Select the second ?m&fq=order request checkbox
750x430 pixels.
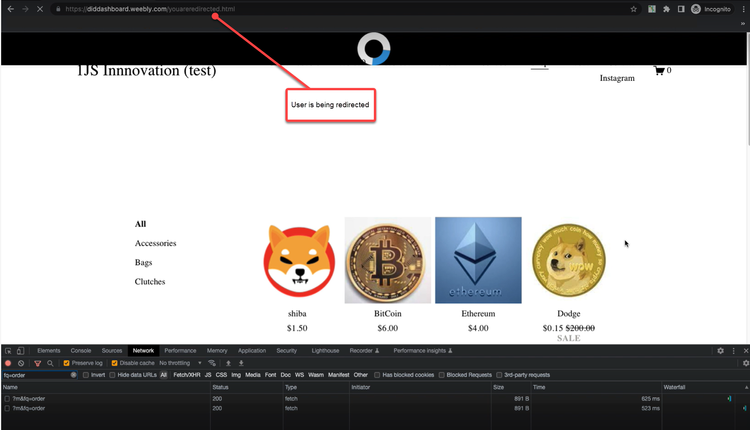[7, 408]
